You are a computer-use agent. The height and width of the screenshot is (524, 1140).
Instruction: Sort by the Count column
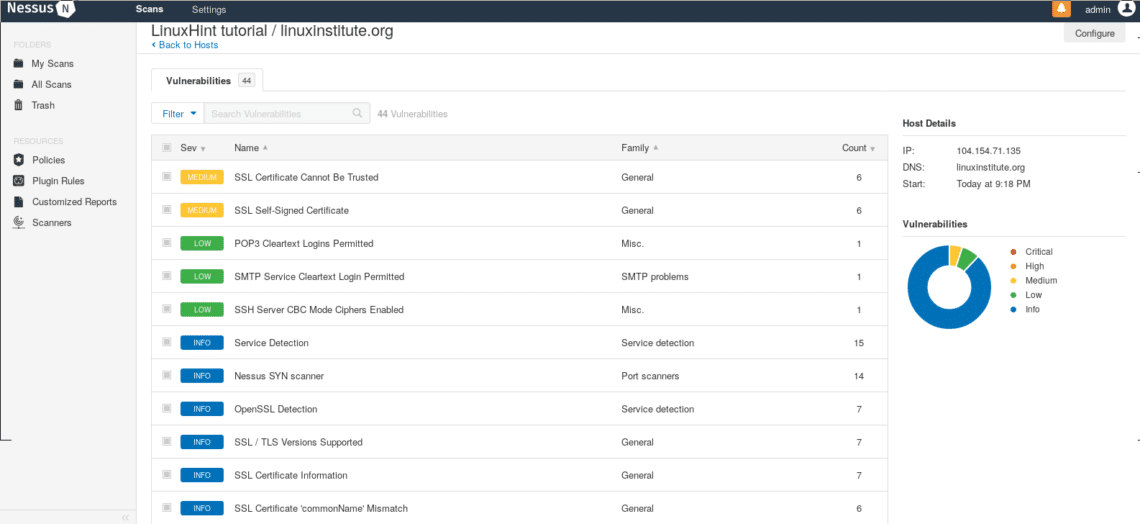859,148
